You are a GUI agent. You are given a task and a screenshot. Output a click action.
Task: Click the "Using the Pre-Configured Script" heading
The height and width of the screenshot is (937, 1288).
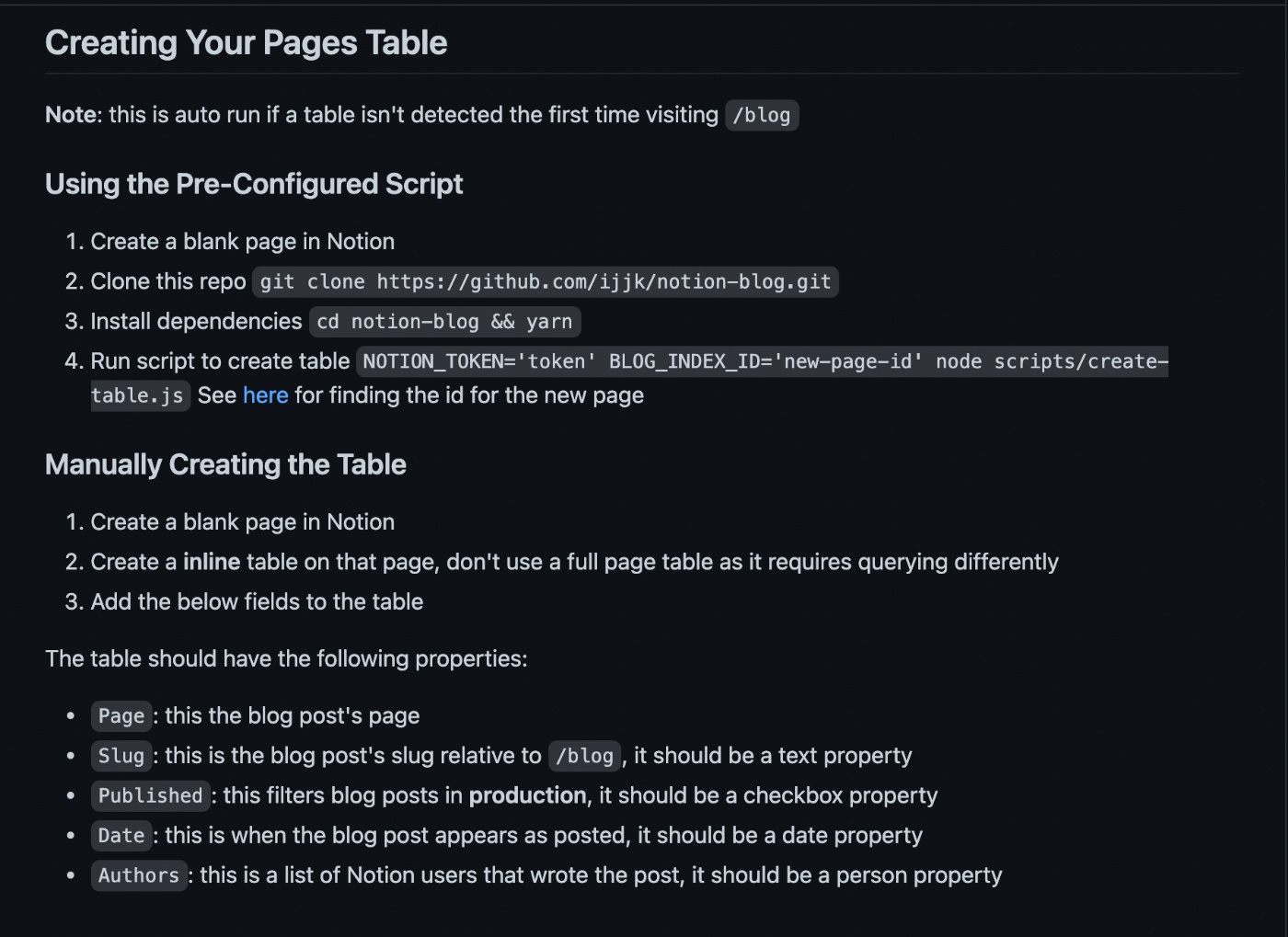click(254, 184)
